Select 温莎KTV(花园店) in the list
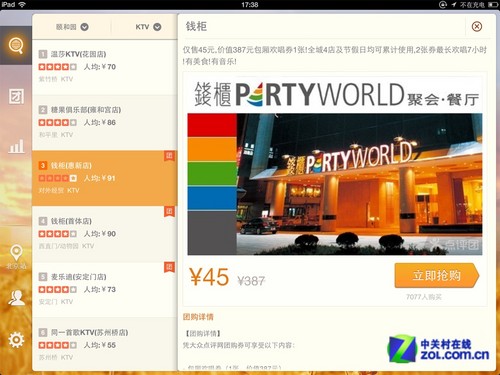This screenshot has width=500, height=375. (x=105, y=67)
